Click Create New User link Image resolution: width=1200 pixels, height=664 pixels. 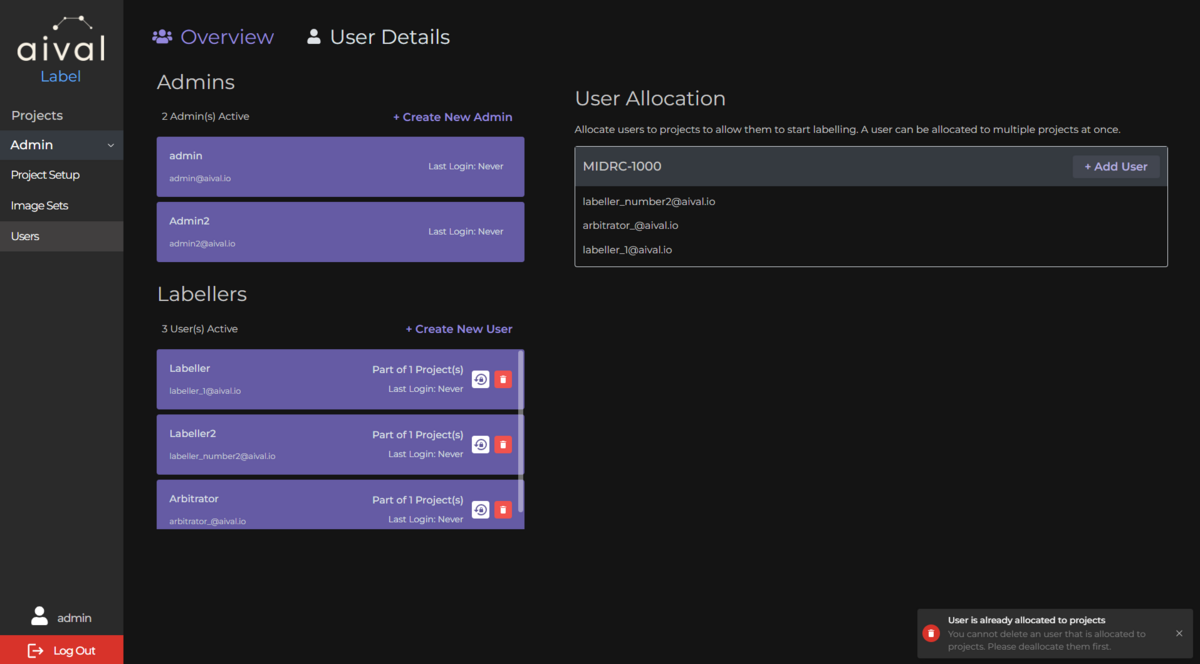coord(458,329)
